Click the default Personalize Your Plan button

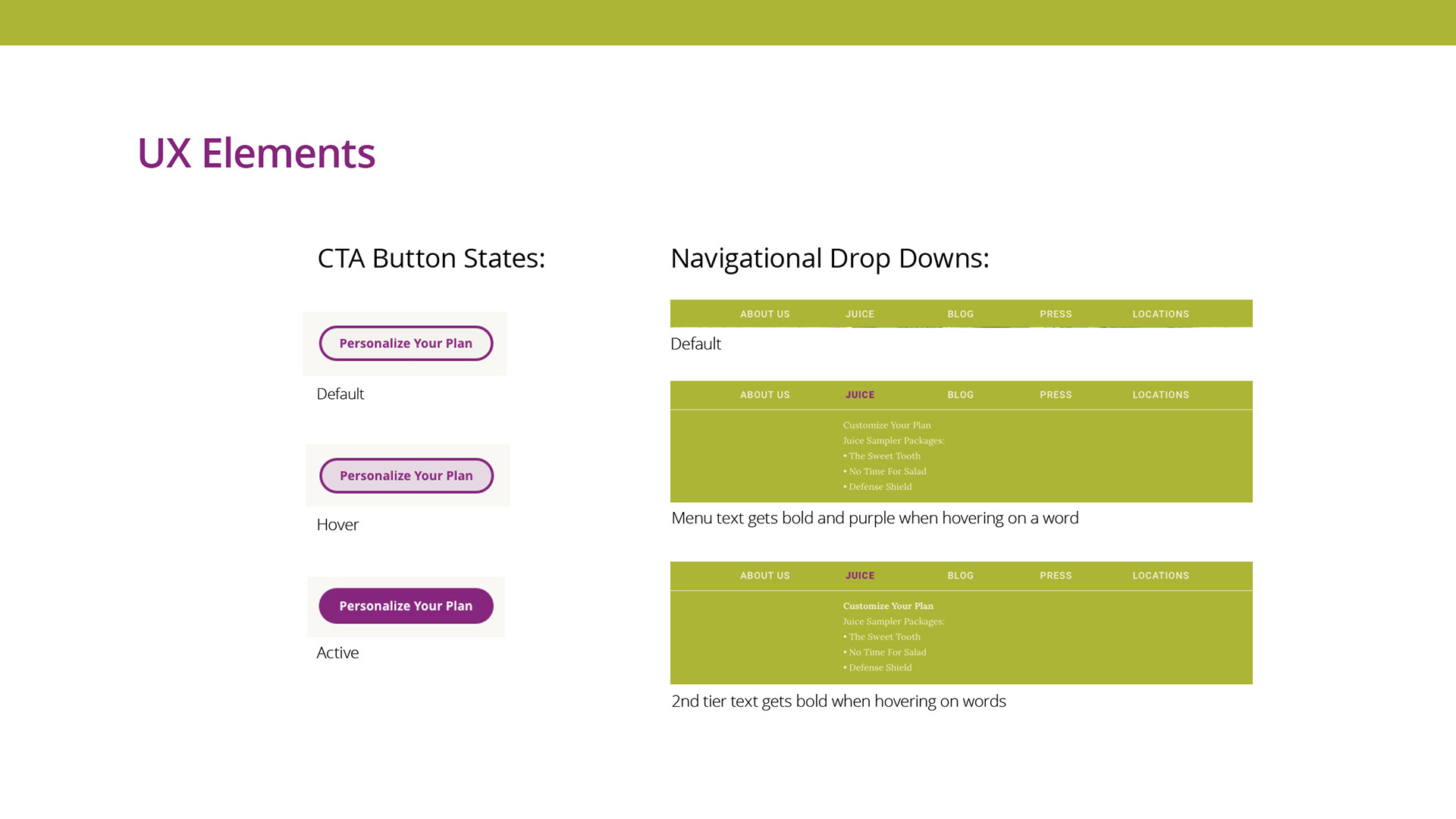(x=406, y=344)
